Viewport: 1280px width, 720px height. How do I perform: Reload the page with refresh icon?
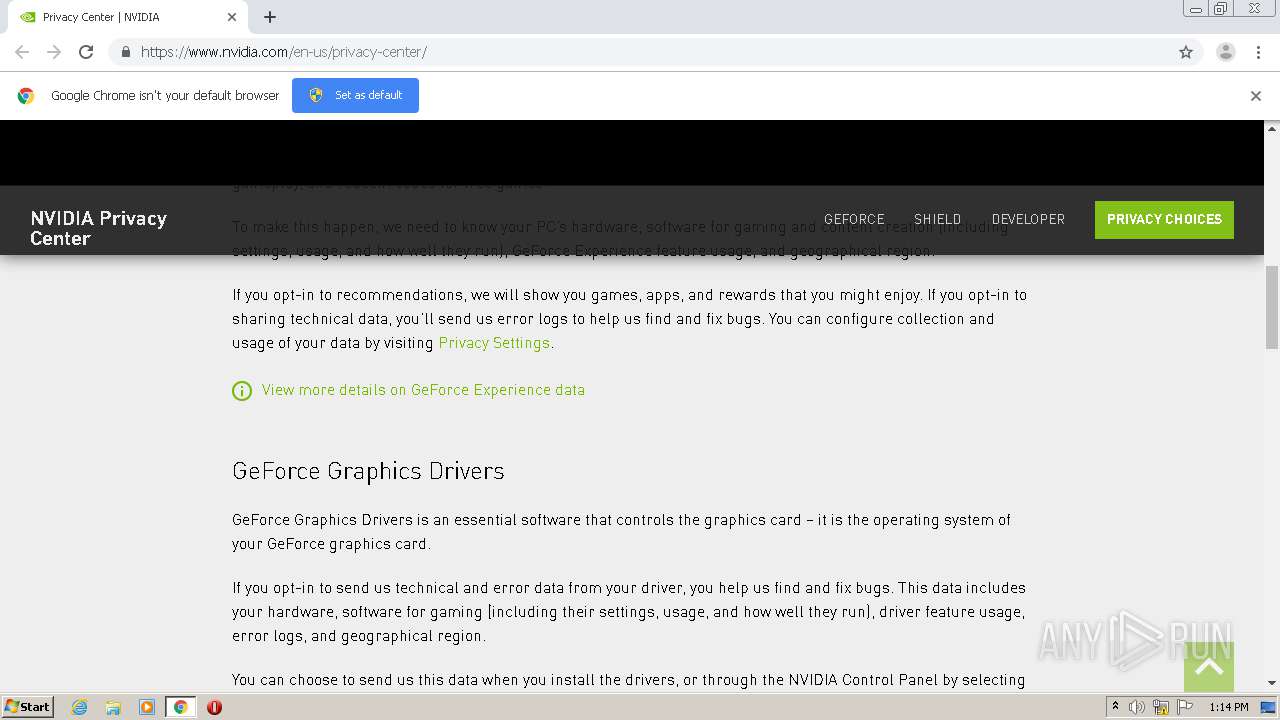(x=86, y=52)
